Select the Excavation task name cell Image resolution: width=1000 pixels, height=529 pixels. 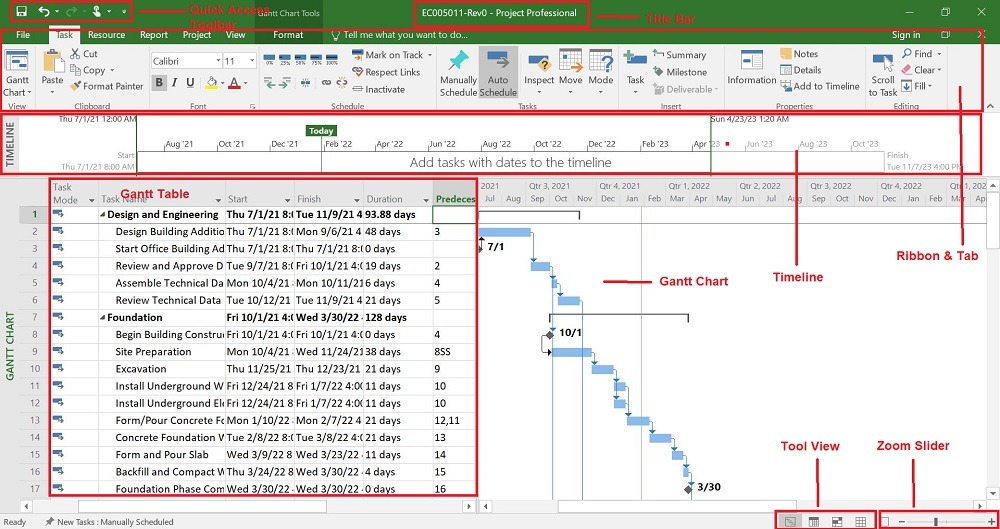[x=162, y=369]
